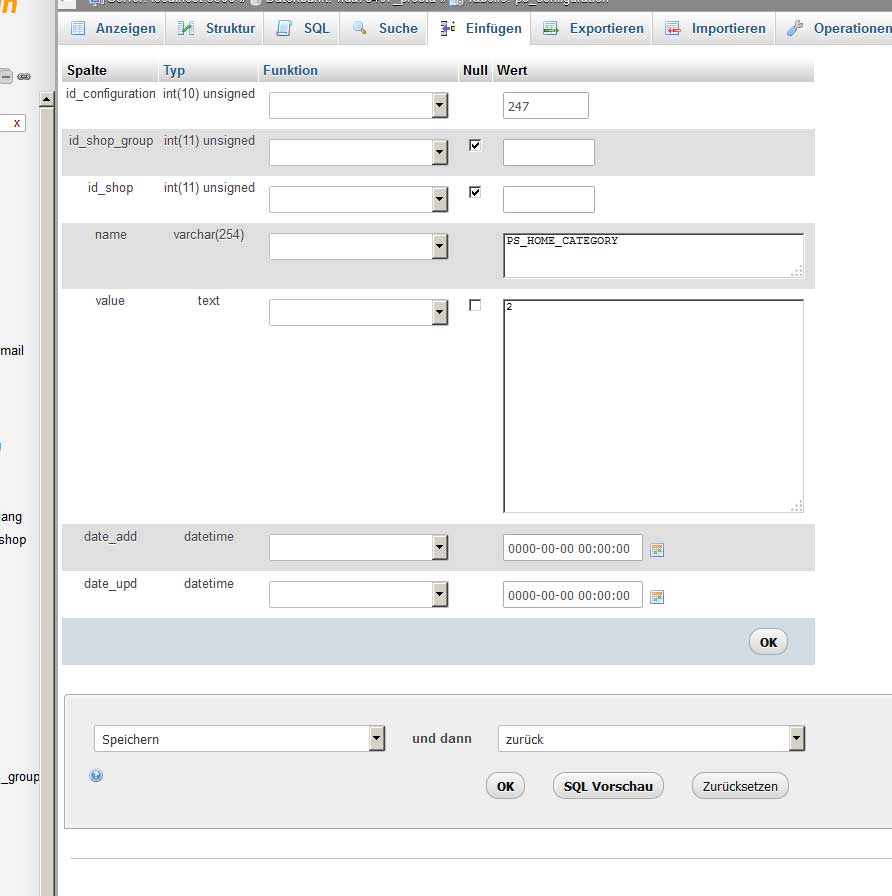The image size is (892, 896).
Task: Click the Suche magnifier icon
Action: pyautogui.click(x=359, y=27)
